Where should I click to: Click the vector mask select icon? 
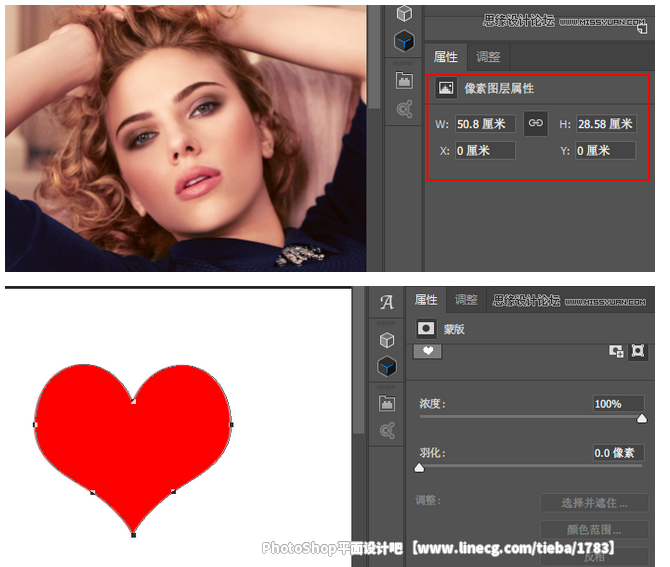(638, 351)
